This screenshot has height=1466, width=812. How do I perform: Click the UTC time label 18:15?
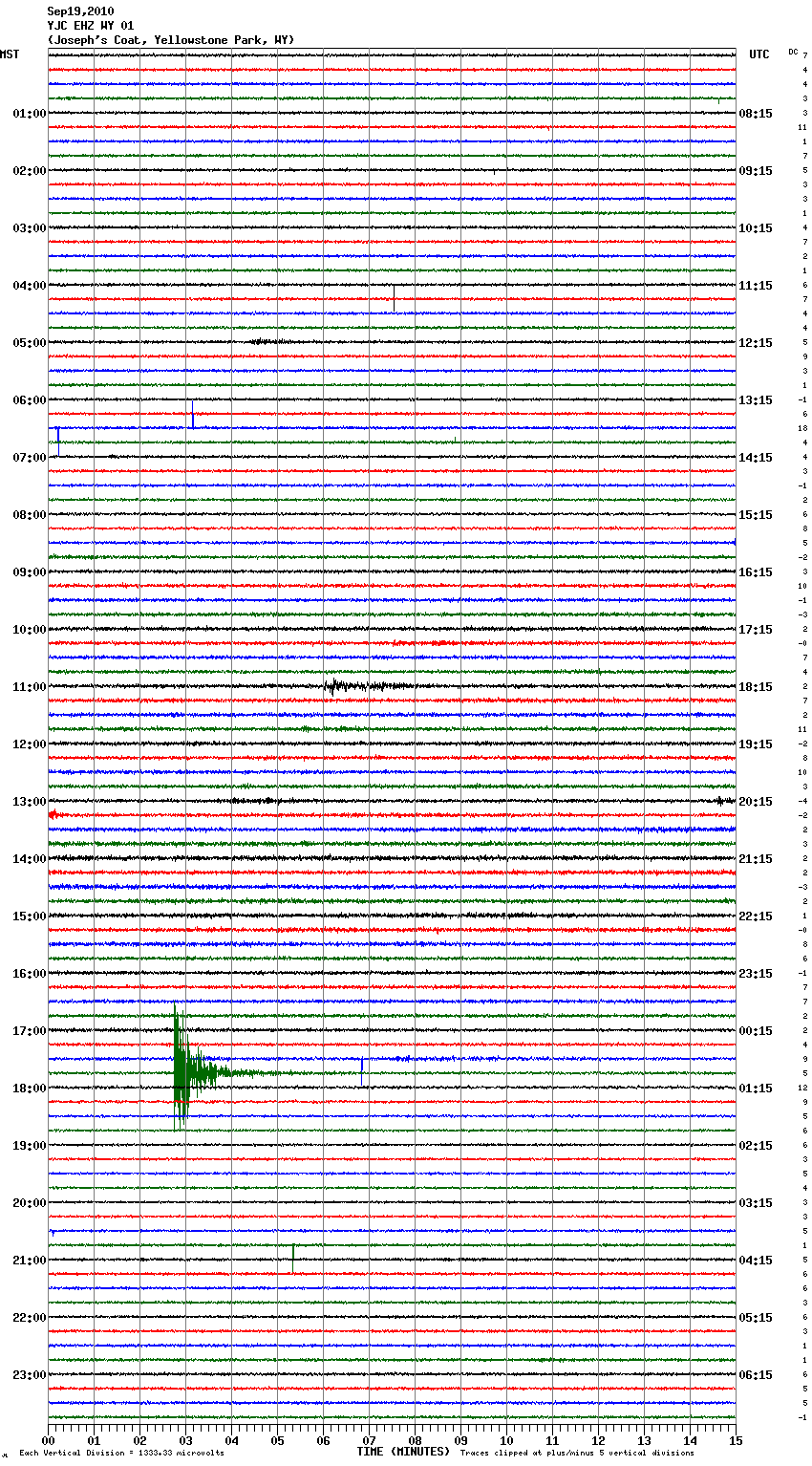[756, 687]
